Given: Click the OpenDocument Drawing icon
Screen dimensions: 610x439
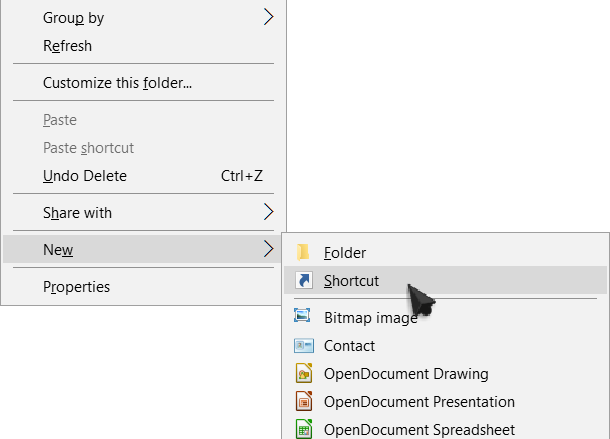Looking at the screenshot, I should tap(304, 373).
